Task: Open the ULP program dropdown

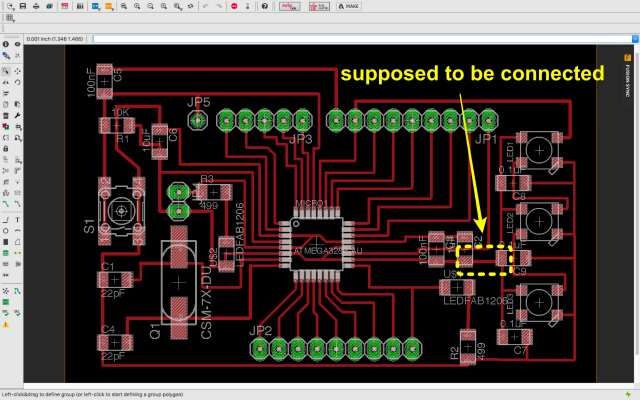Action: 109,6
